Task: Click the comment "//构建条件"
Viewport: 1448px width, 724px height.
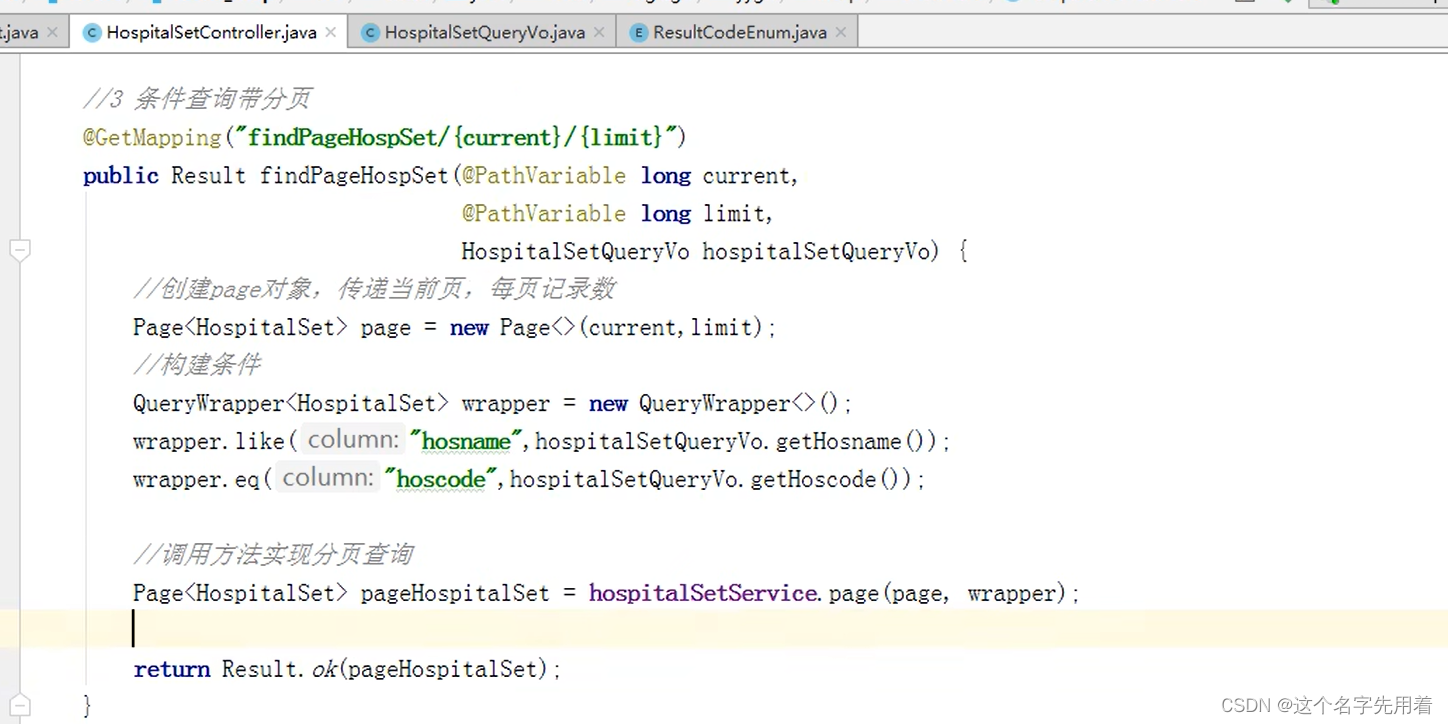Action: click(197, 364)
